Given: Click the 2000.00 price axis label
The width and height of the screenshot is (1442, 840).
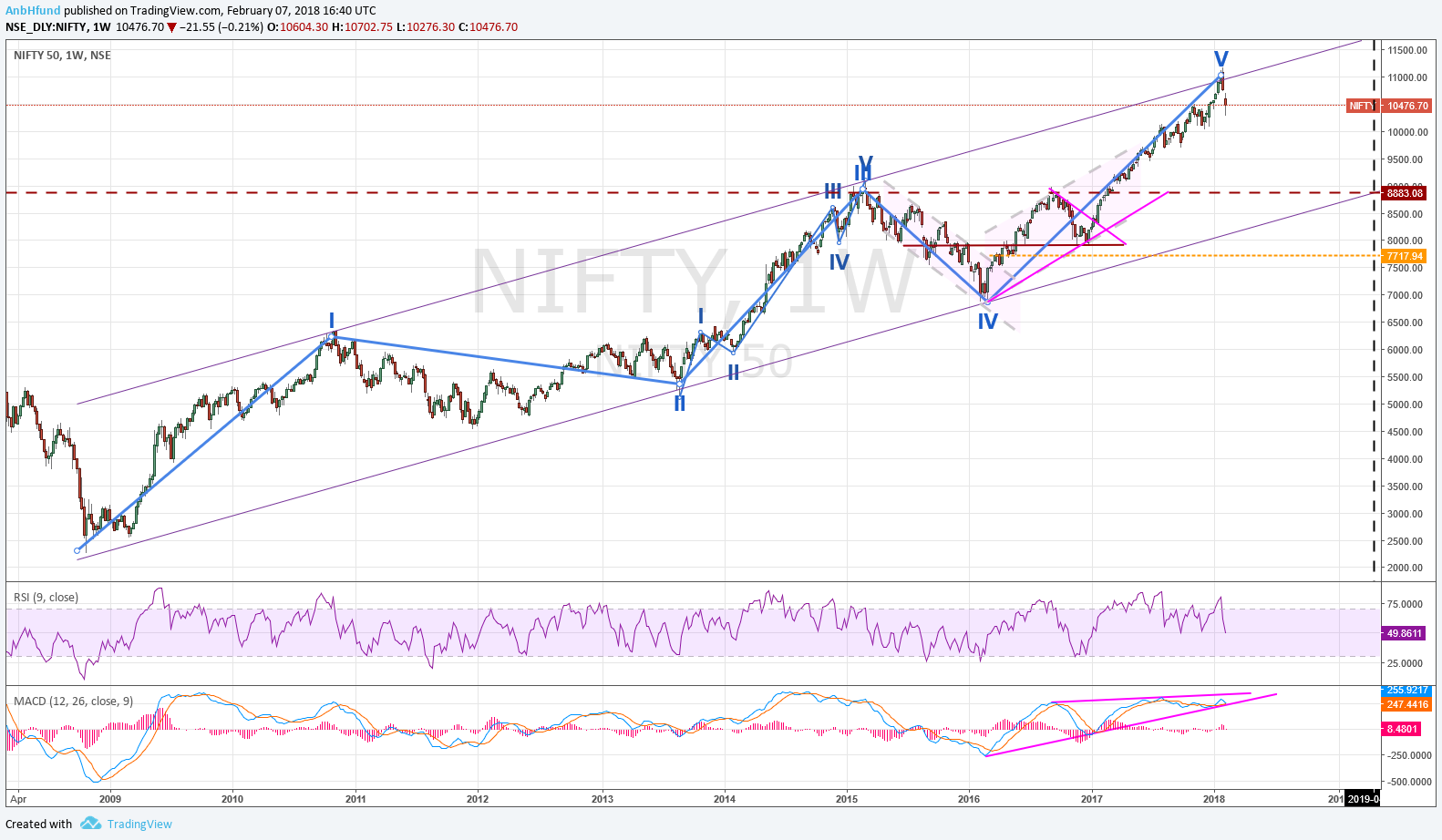Looking at the screenshot, I should 1405,568.
